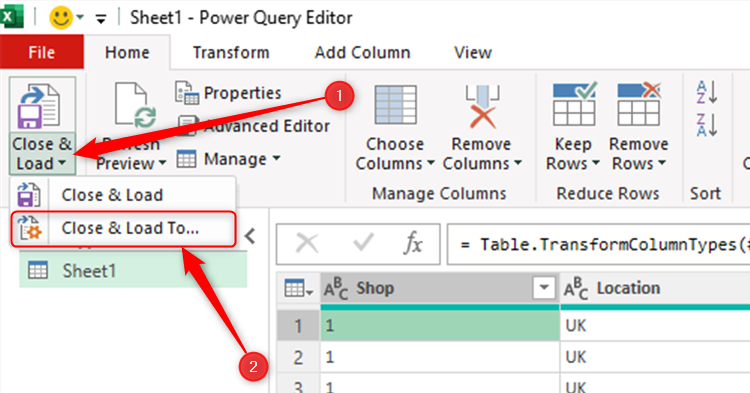Open the View ribbon tab
The width and height of the screenshot is (750, 393).
point(473,52)
